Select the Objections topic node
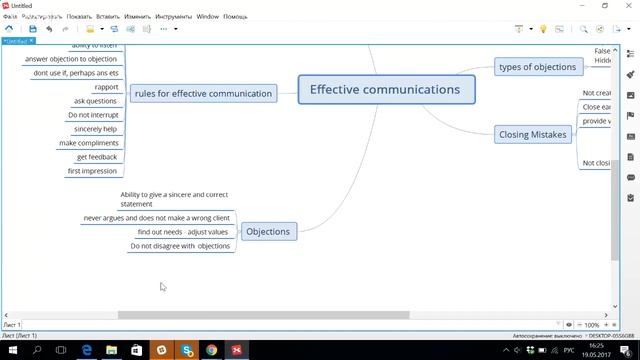The image size is (640, 360). click(269, 231)
